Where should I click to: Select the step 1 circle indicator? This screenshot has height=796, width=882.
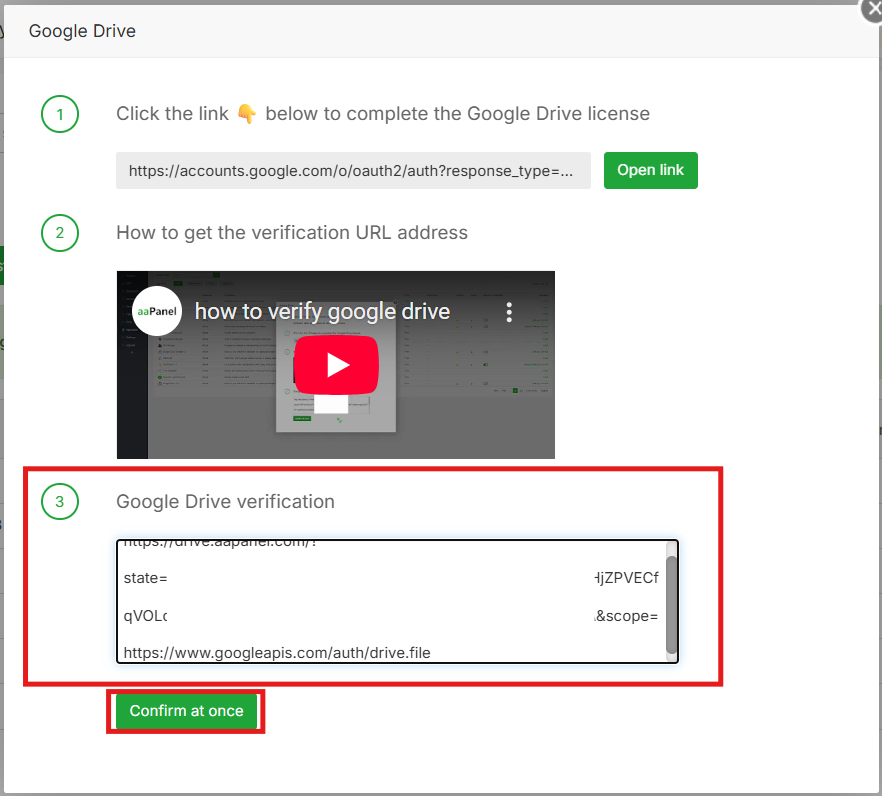click(x=59, y=114)
